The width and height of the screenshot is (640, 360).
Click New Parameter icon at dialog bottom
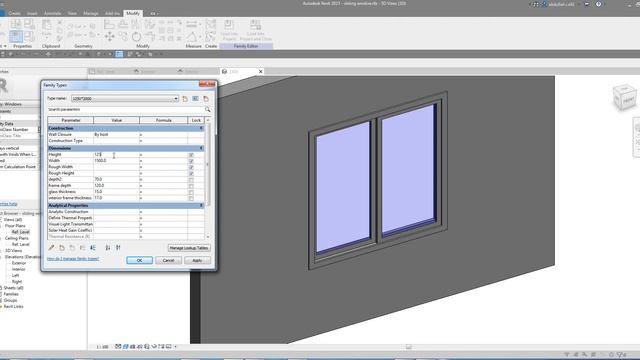click(x=62, y=247)
